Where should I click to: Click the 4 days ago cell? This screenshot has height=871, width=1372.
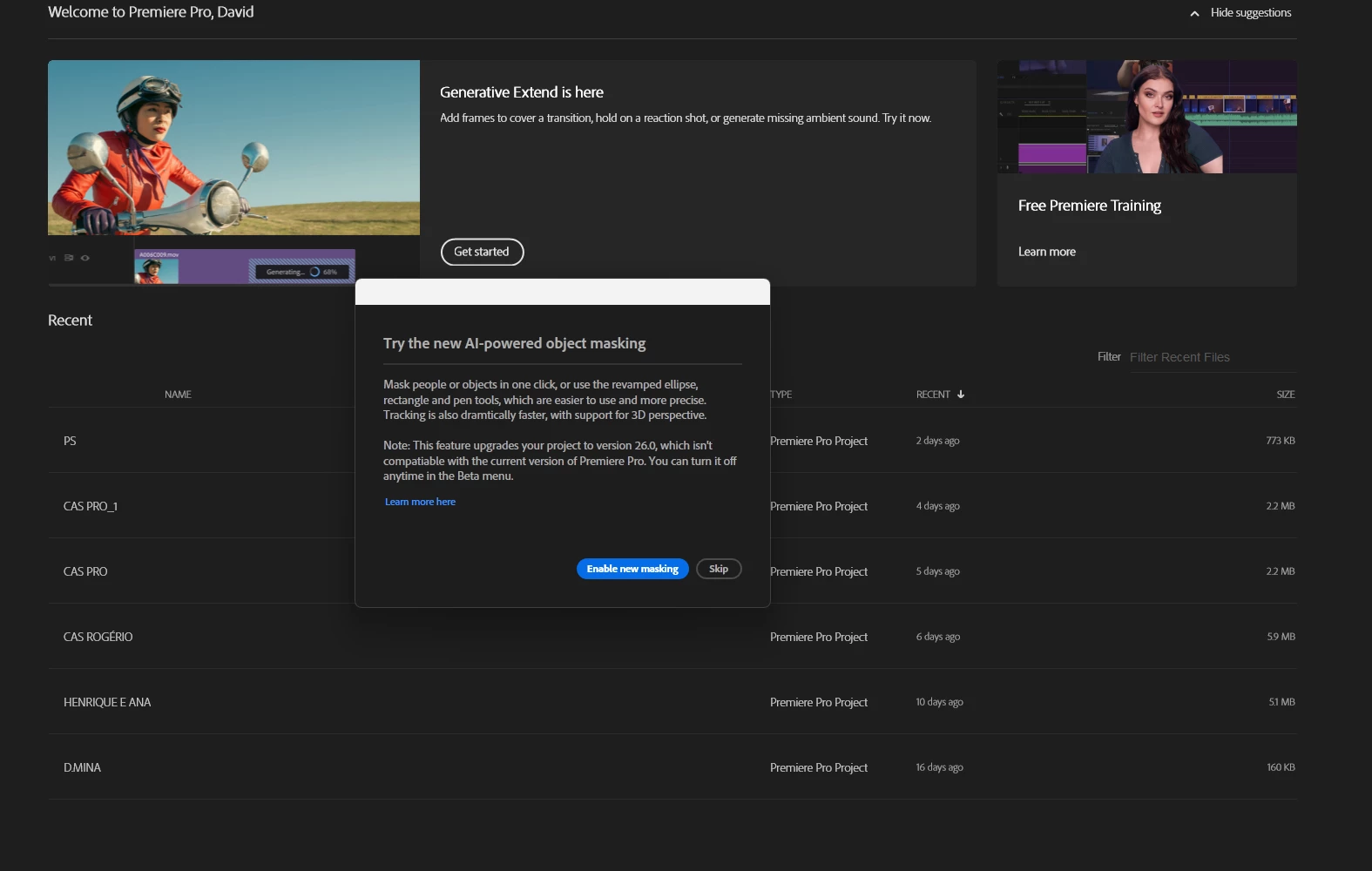937,506
